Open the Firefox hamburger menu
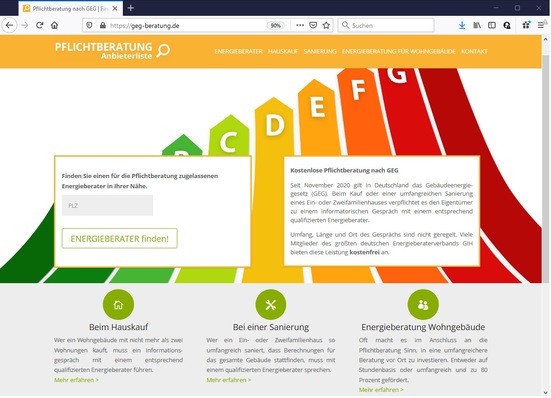Screen dimensions: 551x398 click(541, 25)
